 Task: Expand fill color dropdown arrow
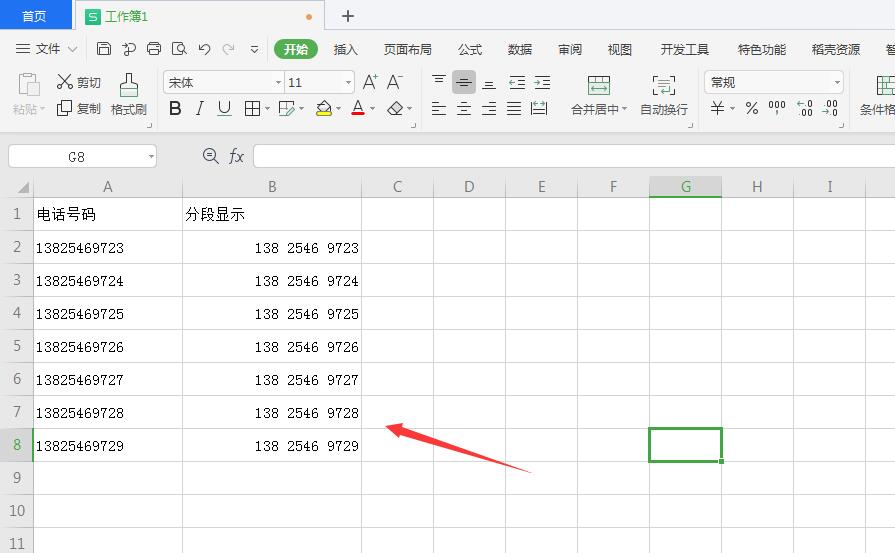(x=338, y=108)
